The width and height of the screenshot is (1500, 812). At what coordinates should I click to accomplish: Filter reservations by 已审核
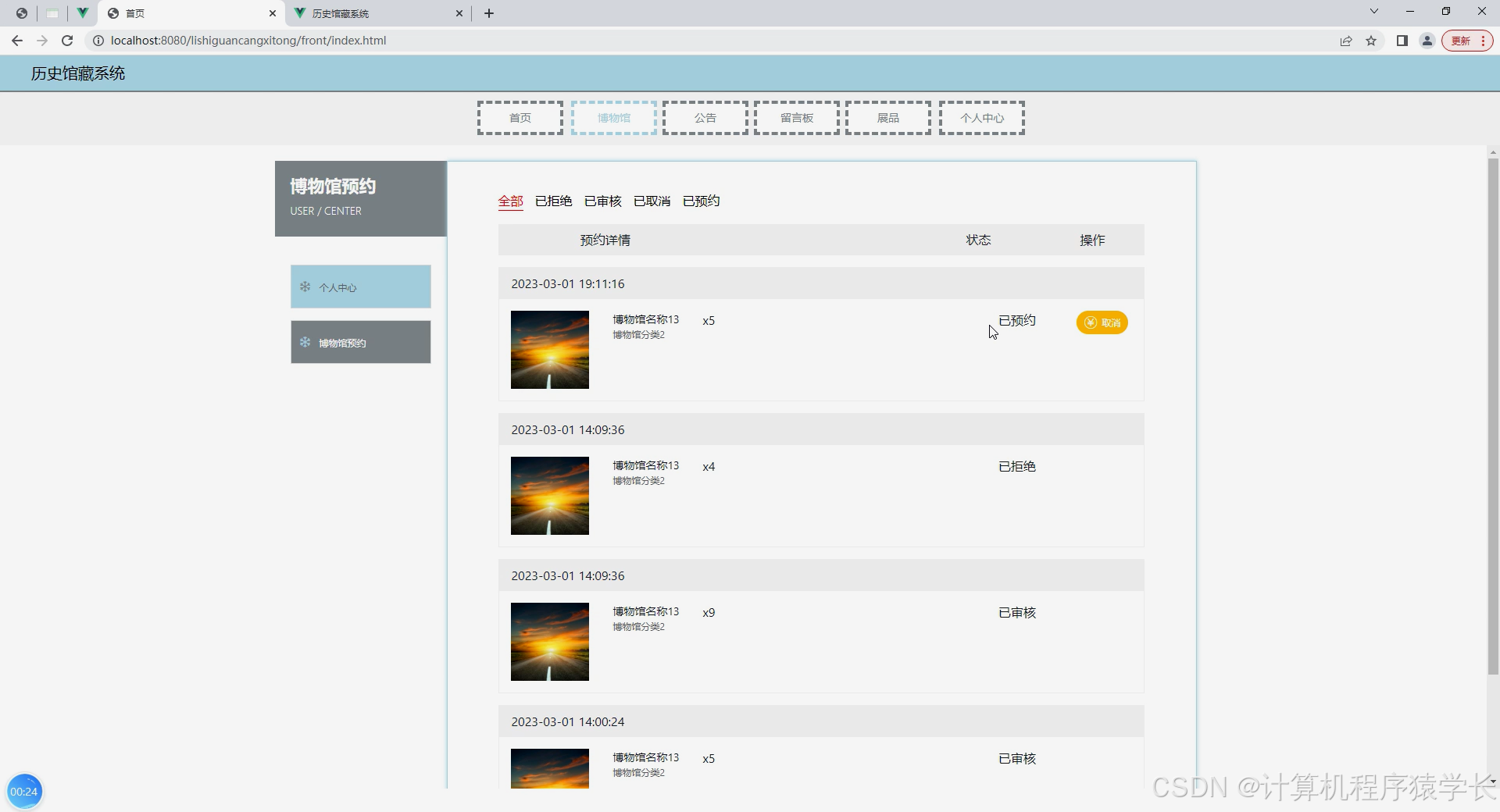tap(603, 201)
